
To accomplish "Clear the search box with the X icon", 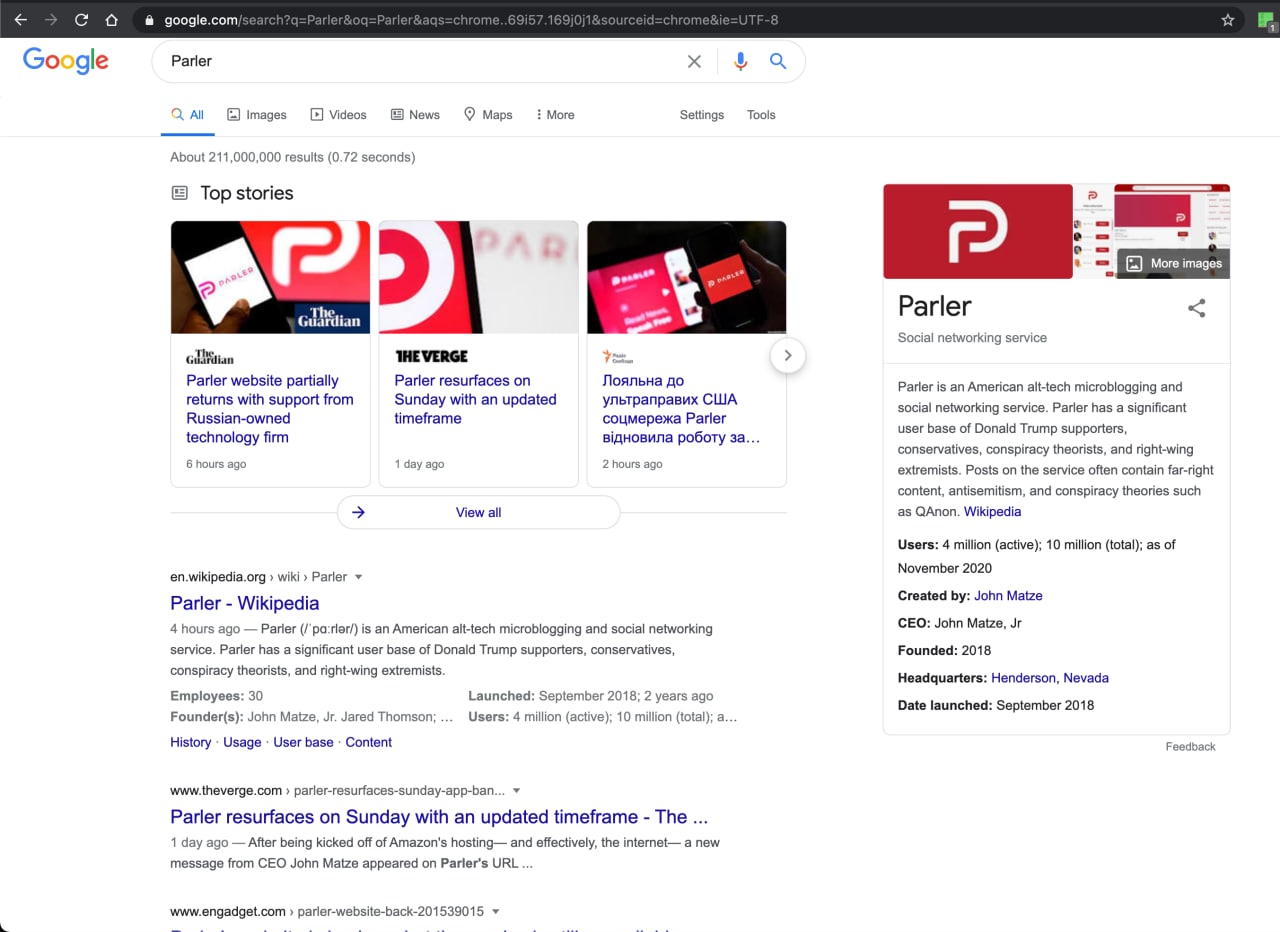I will [x=694, y=61].
